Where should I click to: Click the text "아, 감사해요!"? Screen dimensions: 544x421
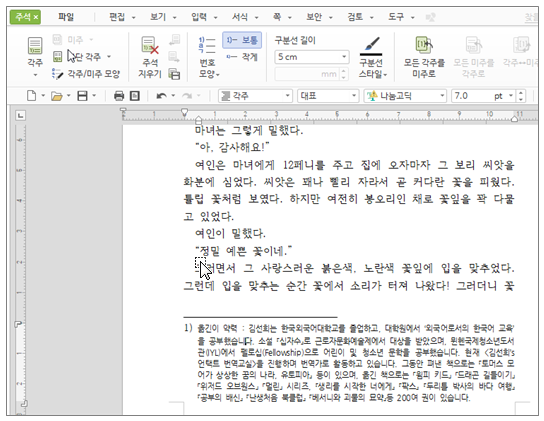pos(232,147)
